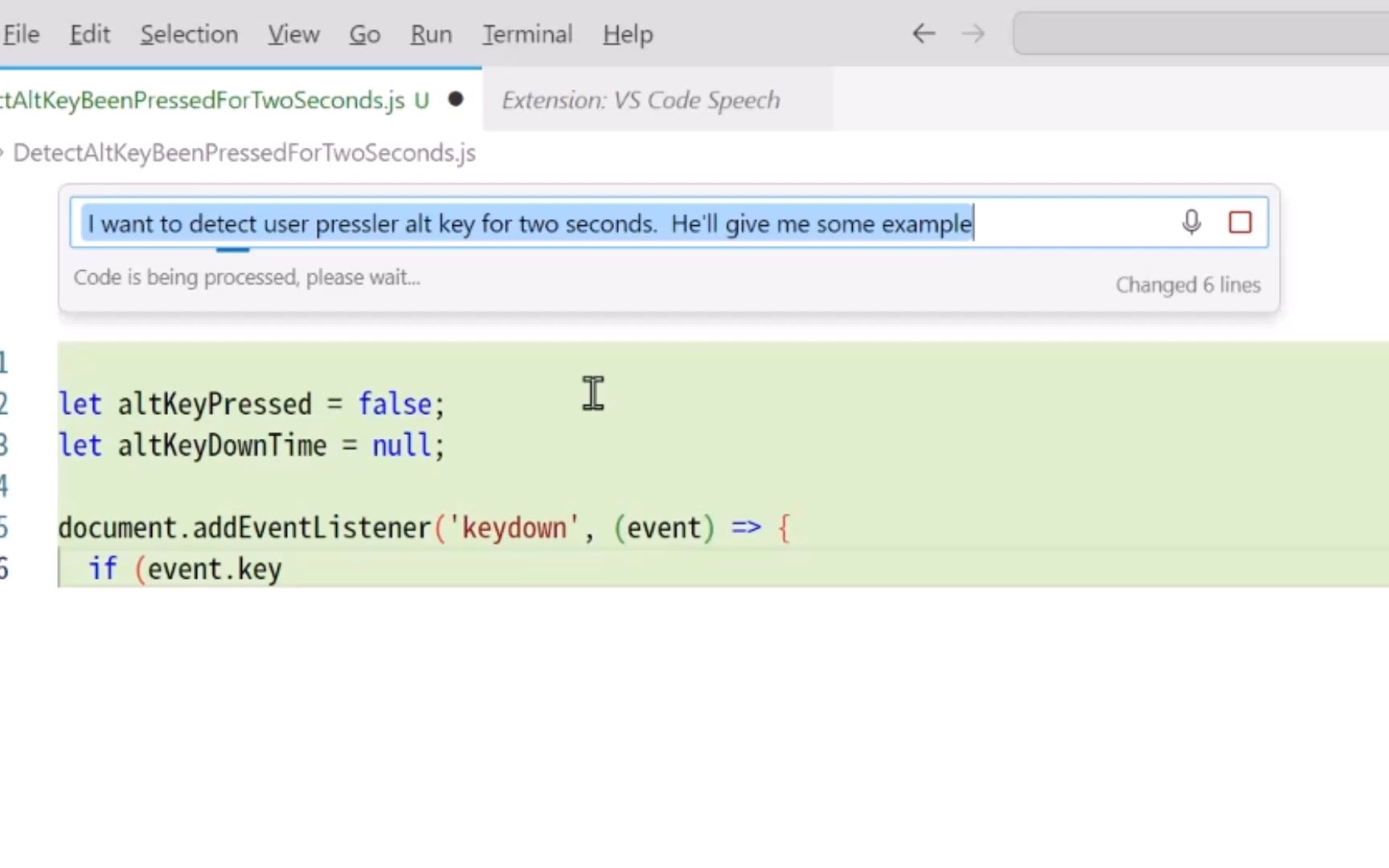Open the Run menu
This screenshot has height=868, width=1389.
431,34
